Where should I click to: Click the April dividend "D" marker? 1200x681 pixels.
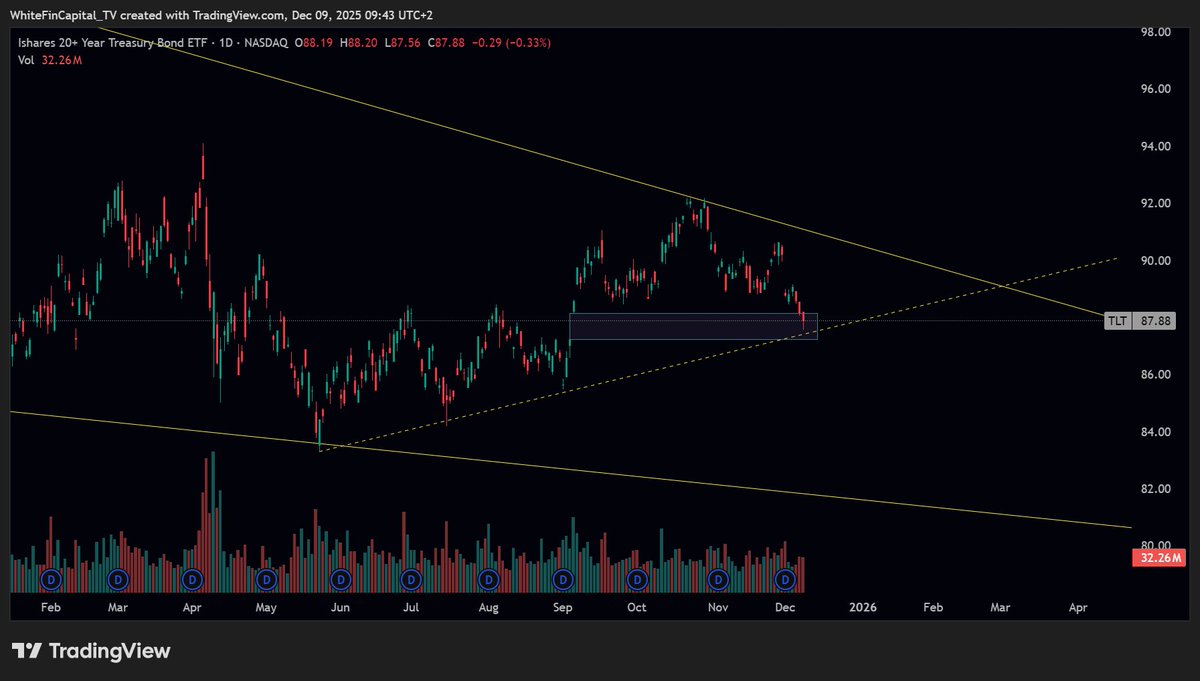tap(190, 578)
